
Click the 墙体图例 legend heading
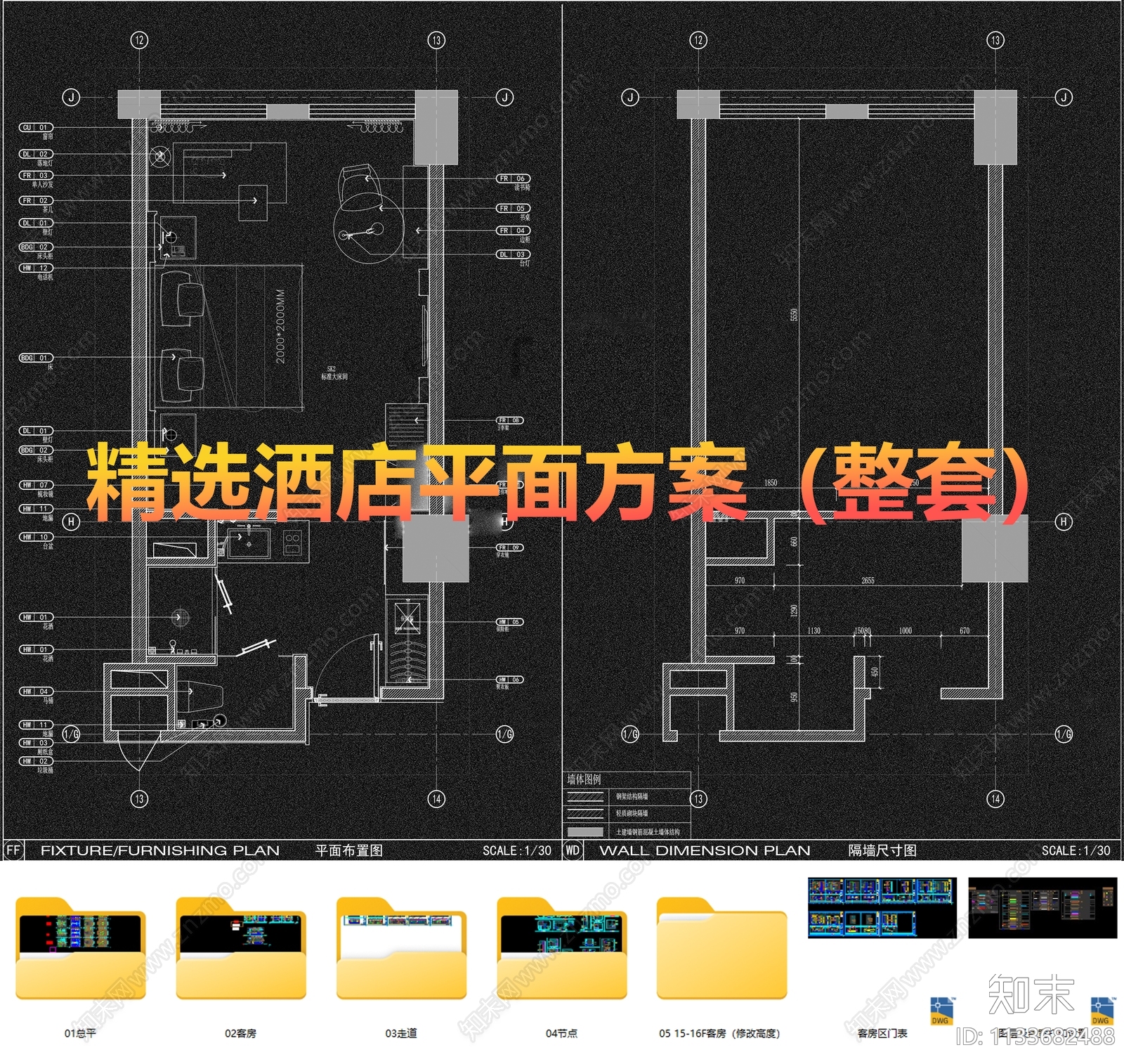[584, 779]
